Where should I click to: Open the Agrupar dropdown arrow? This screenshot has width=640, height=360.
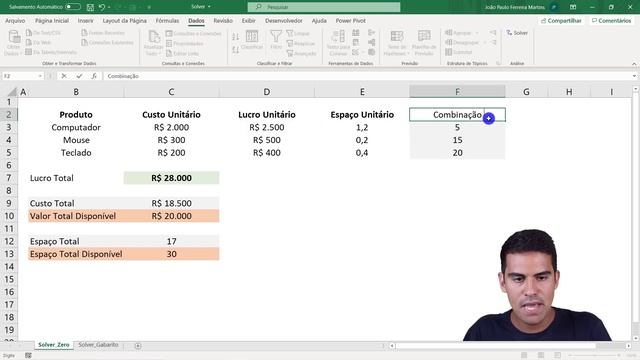477,33
